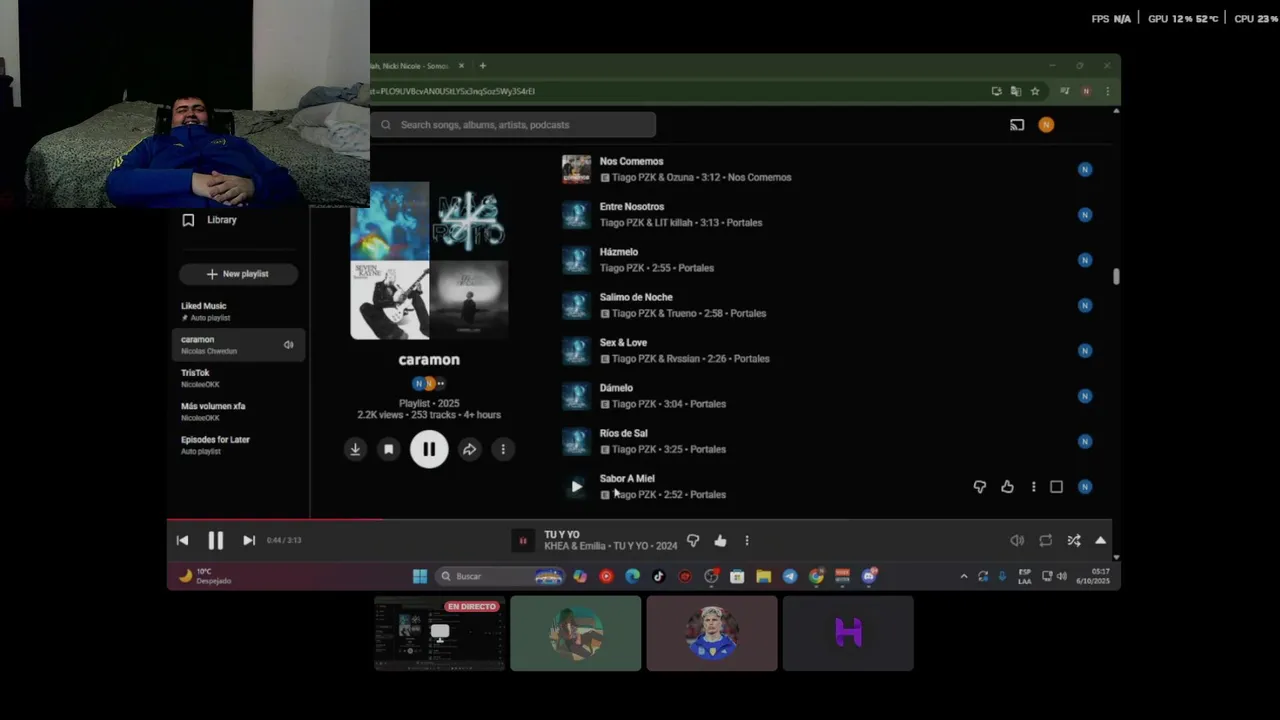
Task: Click contributor avatar on Dámelo row
Action: (x=1085, y=396)
